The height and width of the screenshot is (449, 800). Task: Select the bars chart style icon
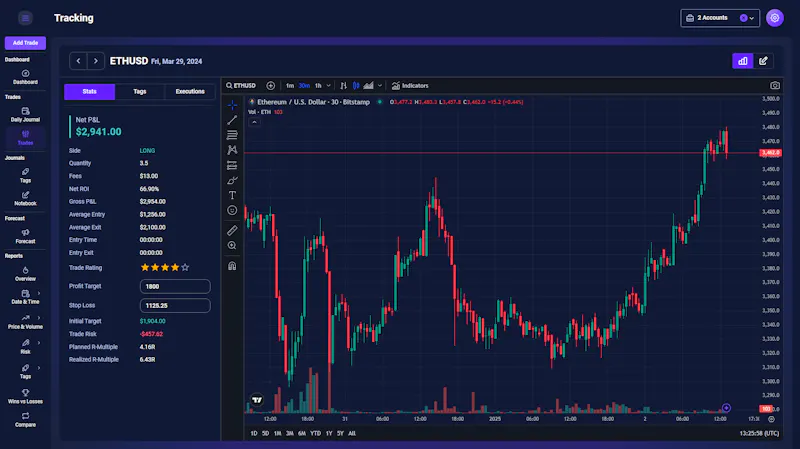343,86
